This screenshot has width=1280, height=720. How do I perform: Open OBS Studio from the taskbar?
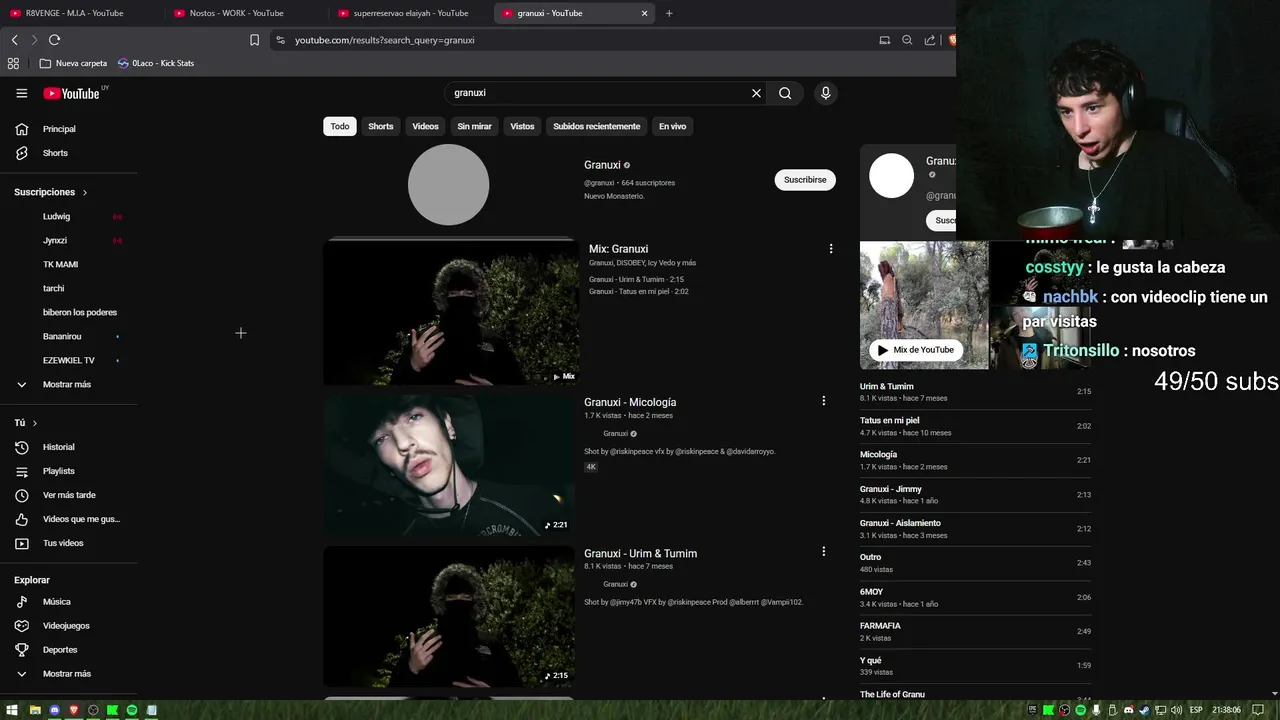pos(93,710)
